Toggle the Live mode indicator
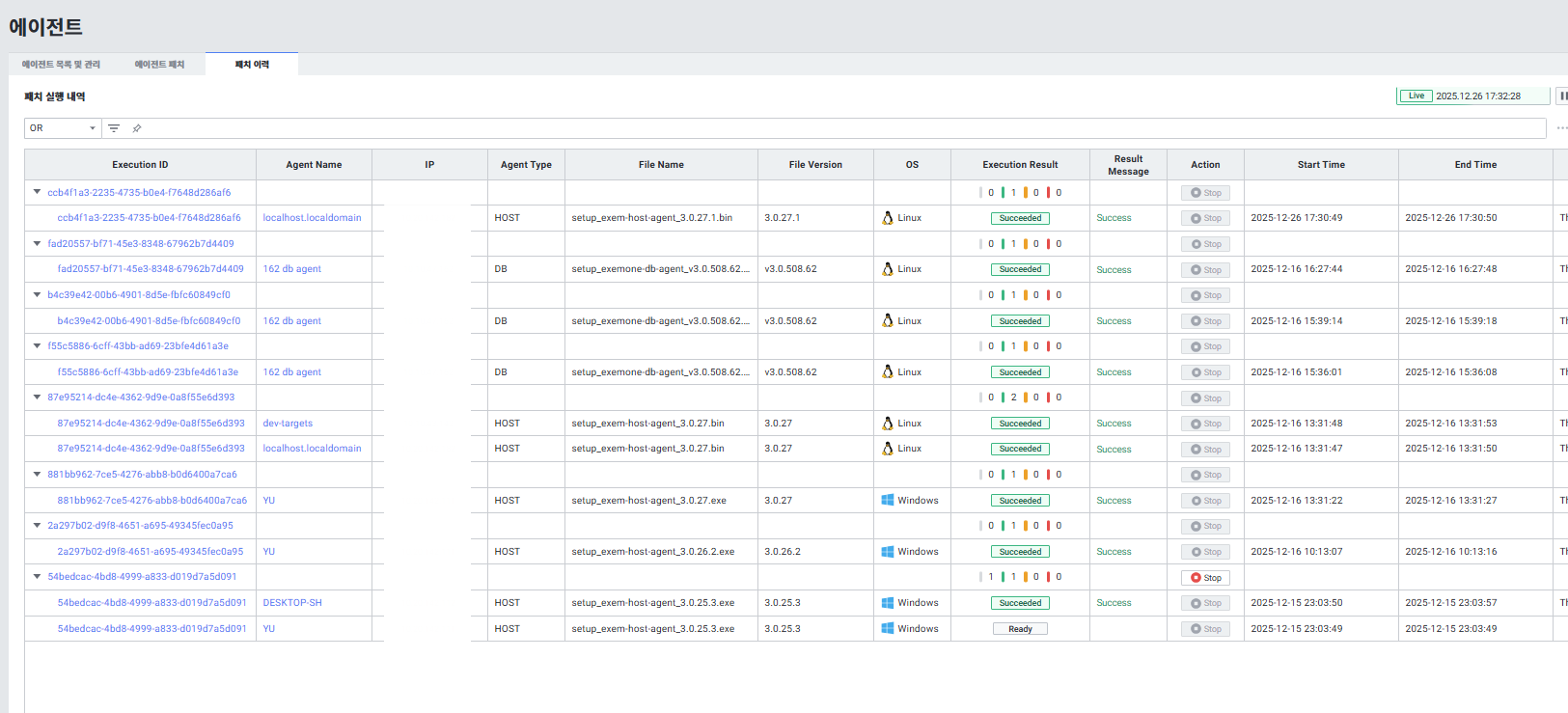Image resolution: width=1568 pixels, height=713 pixels. [x=1416, y=96]
